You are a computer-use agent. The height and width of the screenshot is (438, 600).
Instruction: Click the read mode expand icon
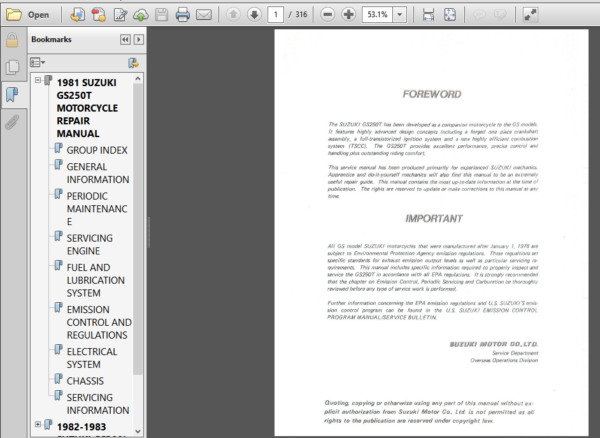(x=530, y=15)
